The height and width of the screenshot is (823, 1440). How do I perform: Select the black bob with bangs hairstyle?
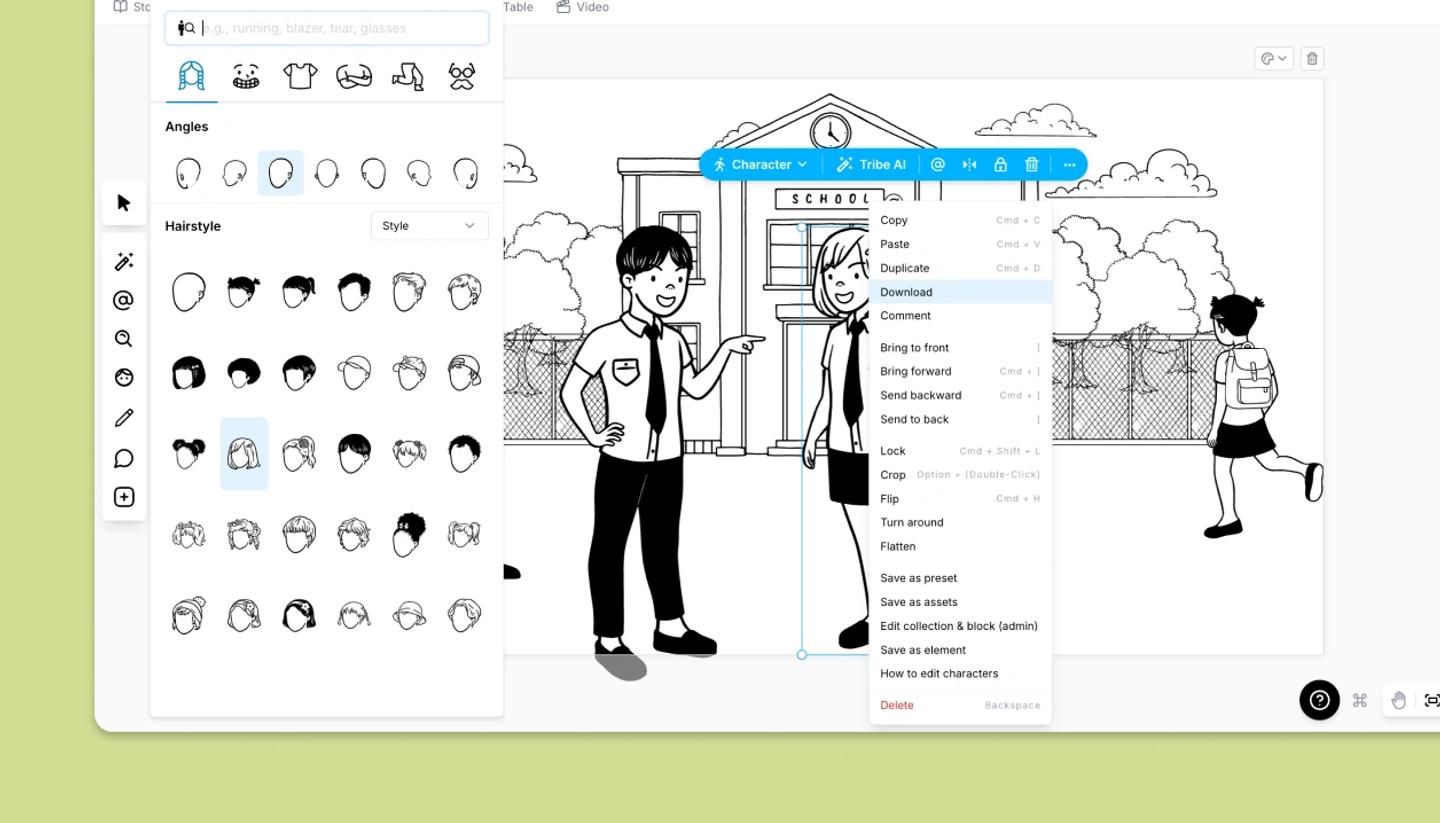[x=188, y=373]
